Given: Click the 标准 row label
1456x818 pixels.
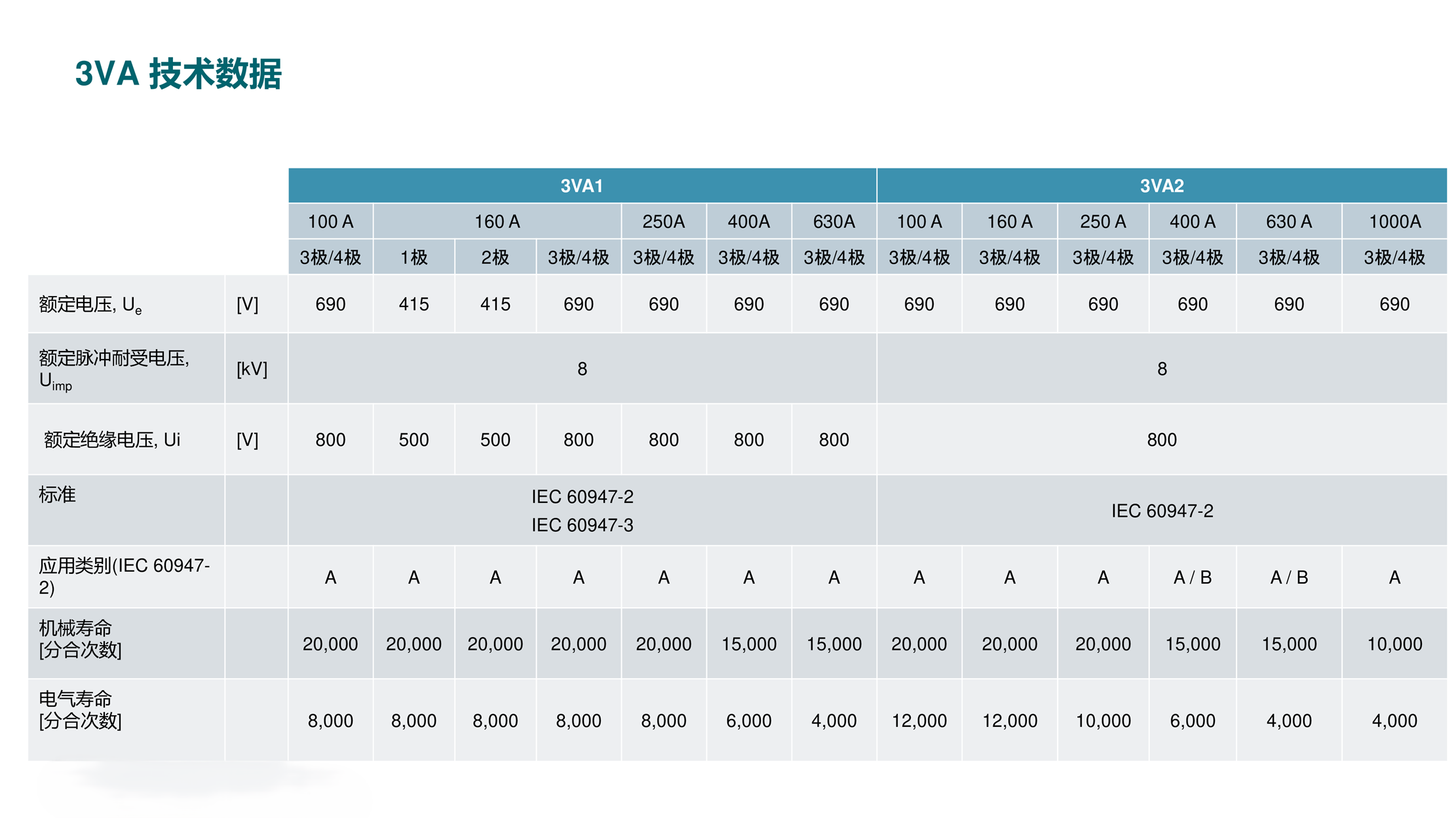Looking at the screenshot, I should coord(57,494).
